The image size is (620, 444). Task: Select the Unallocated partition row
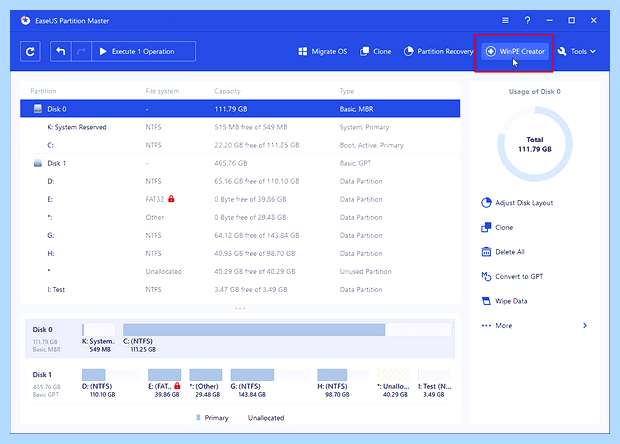click(240, 272)
